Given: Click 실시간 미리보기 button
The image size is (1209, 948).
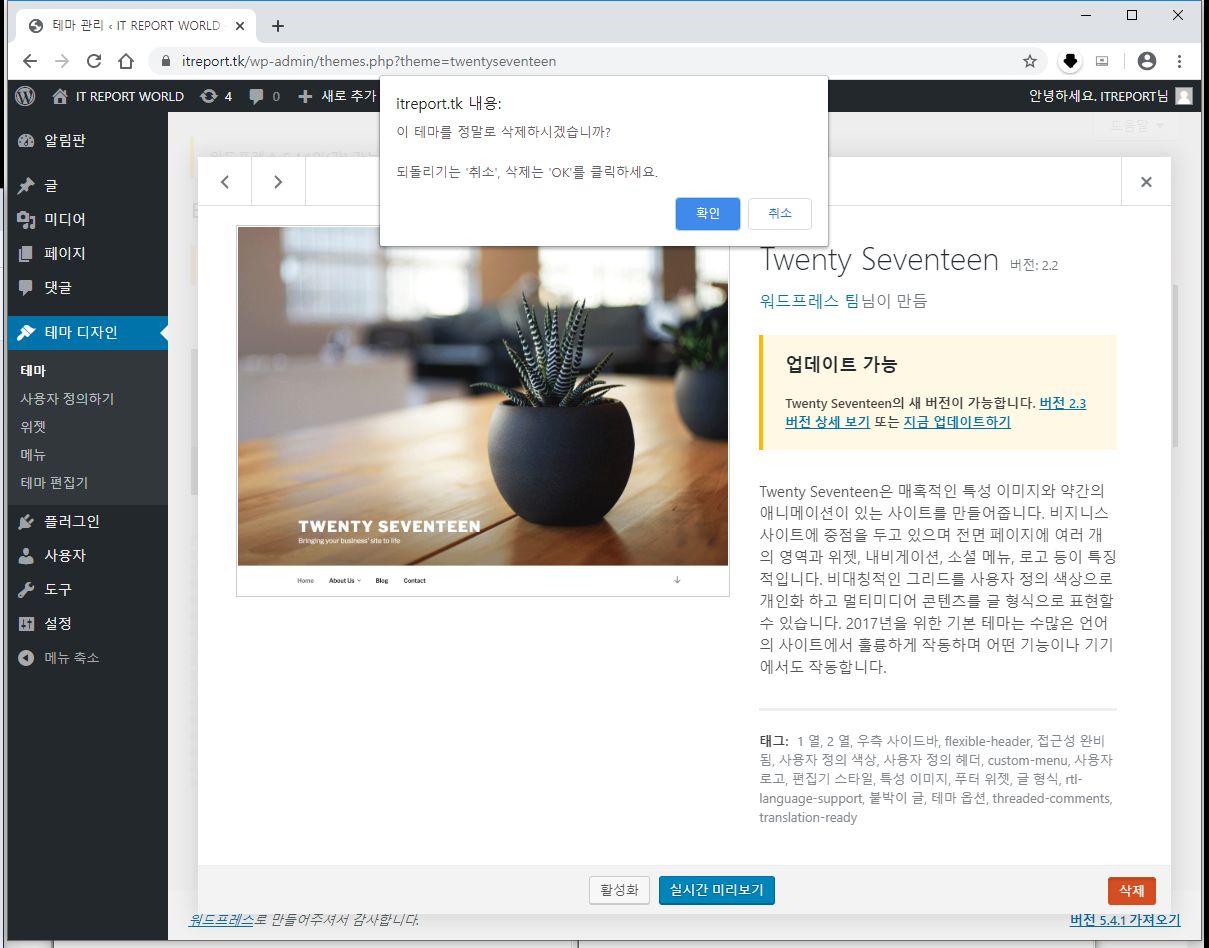Looking at the screenshot, I should click(717, 890).
